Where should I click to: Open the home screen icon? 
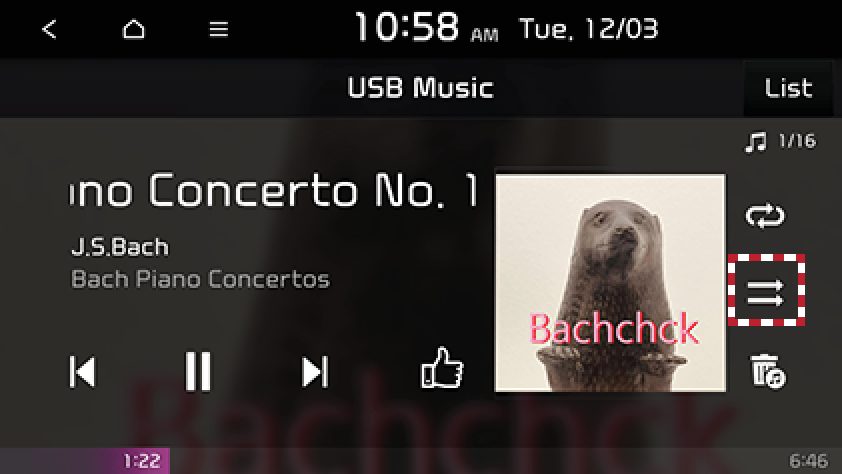click(133, 29)
